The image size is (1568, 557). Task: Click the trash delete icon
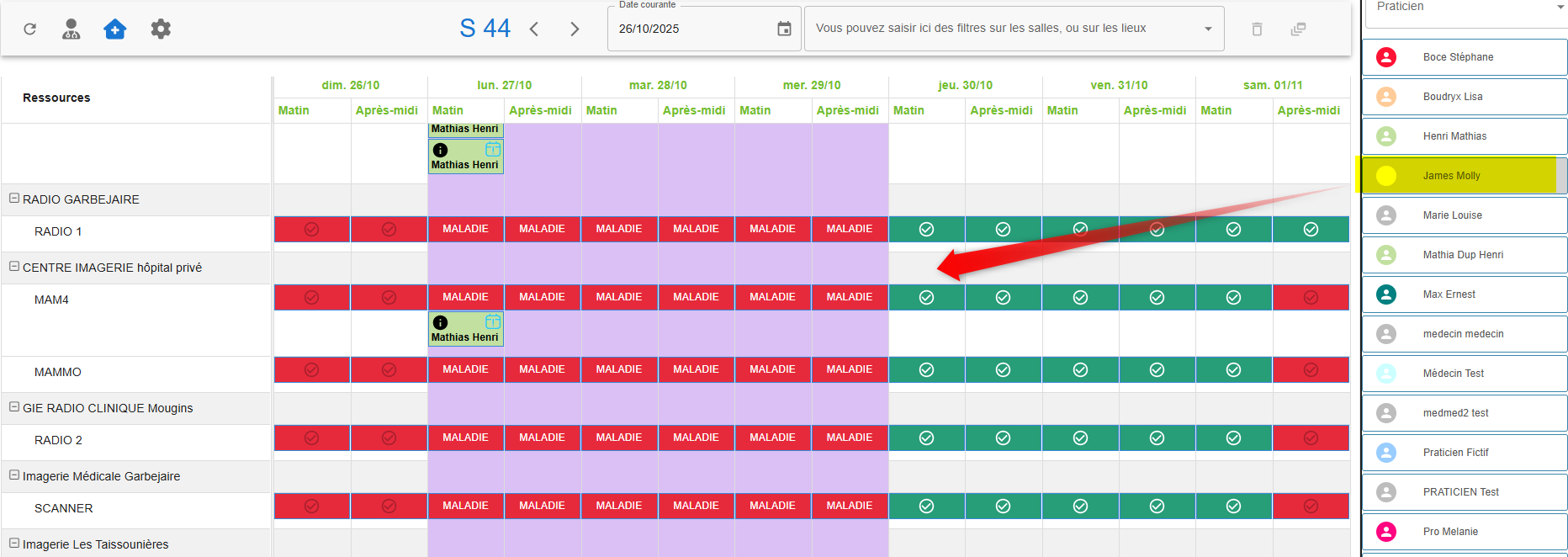(1257, 29)
